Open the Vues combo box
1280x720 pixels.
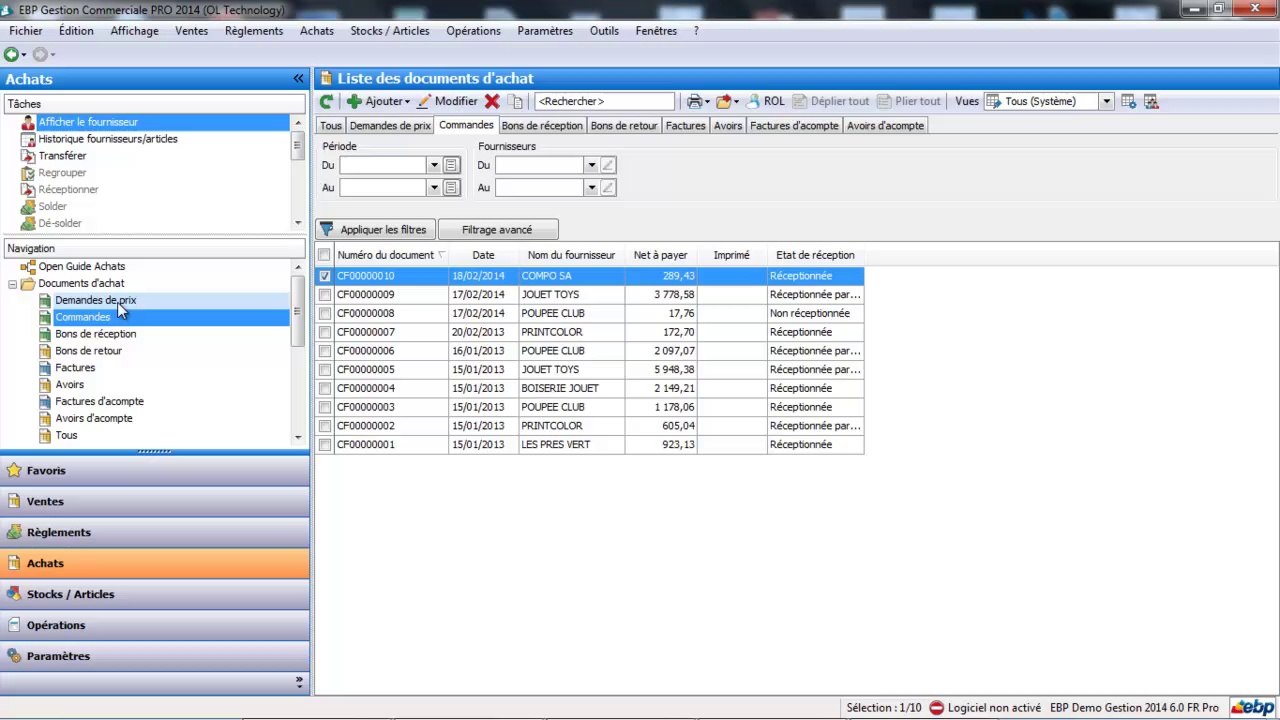click(1049, 101)
